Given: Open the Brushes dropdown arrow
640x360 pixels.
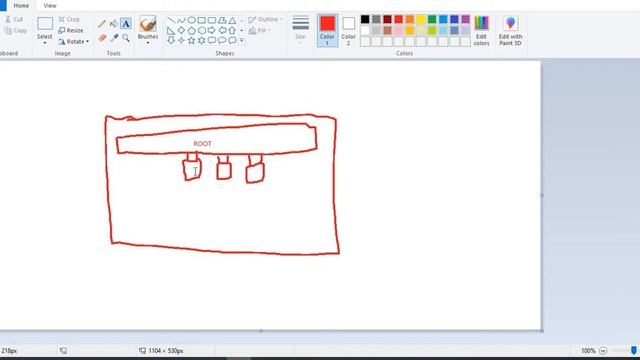Looking at the screenshot, I should point(148,43).
